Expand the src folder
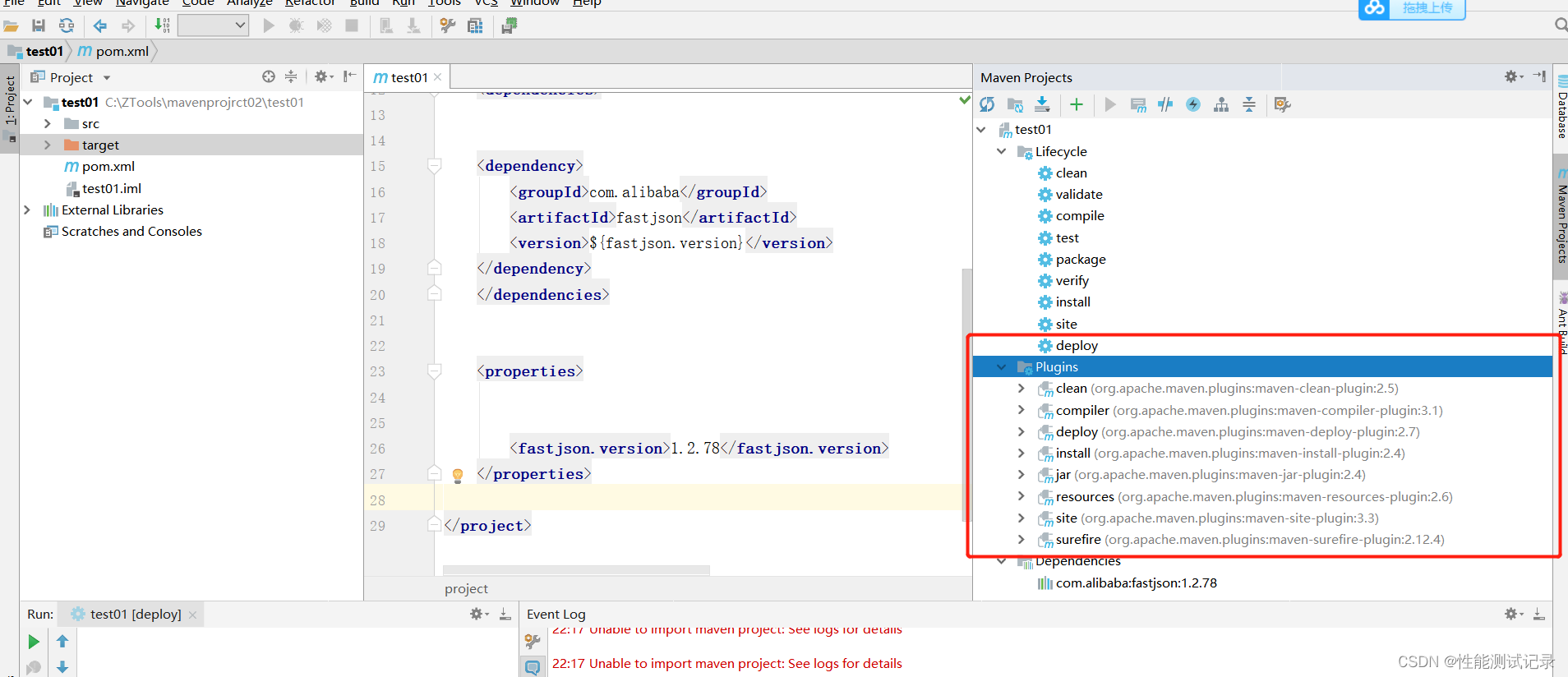This screenshot has height=677, width=1568. [x=48, y=123]
